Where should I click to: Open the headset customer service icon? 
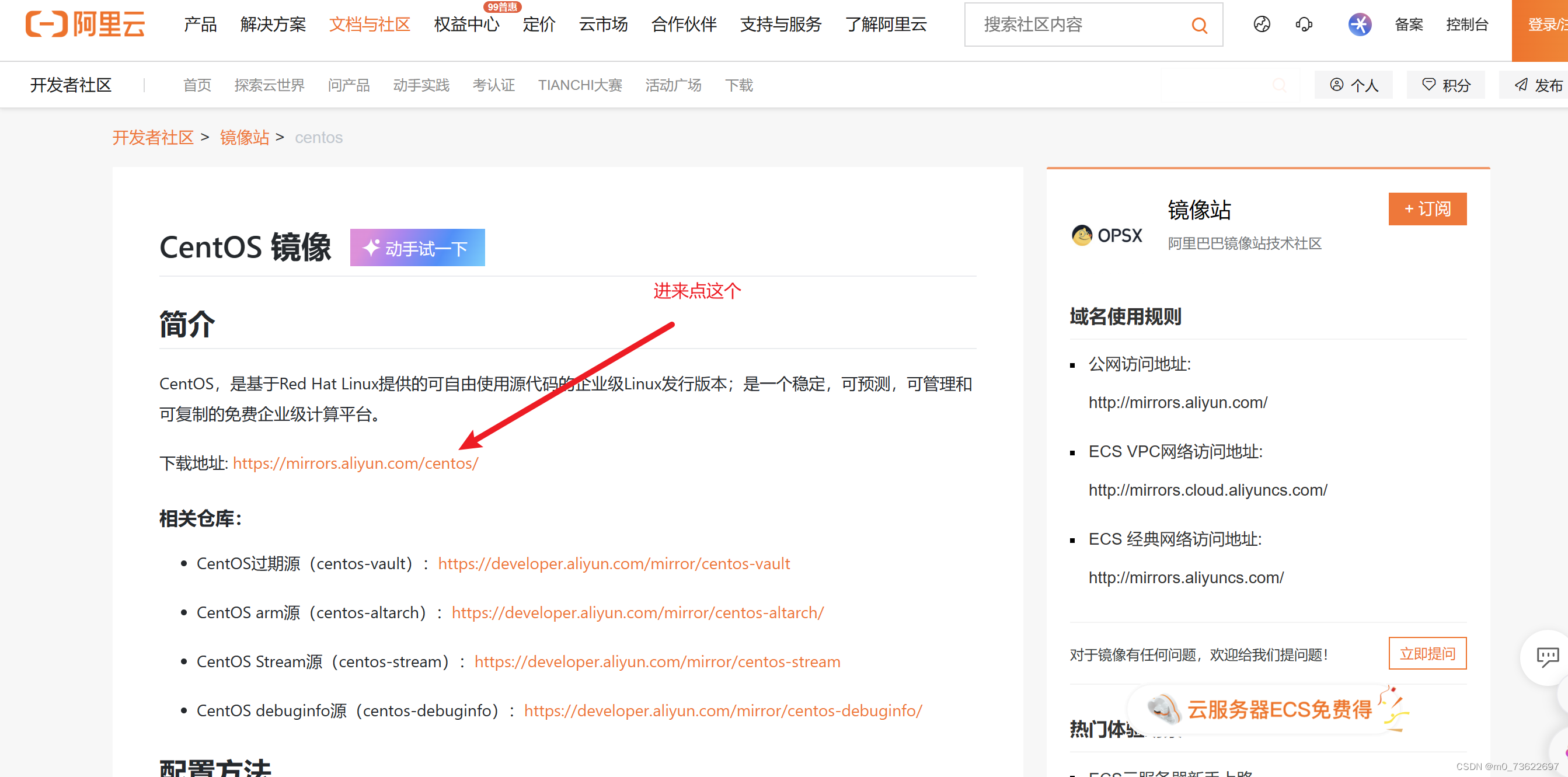coord(1304,25)
